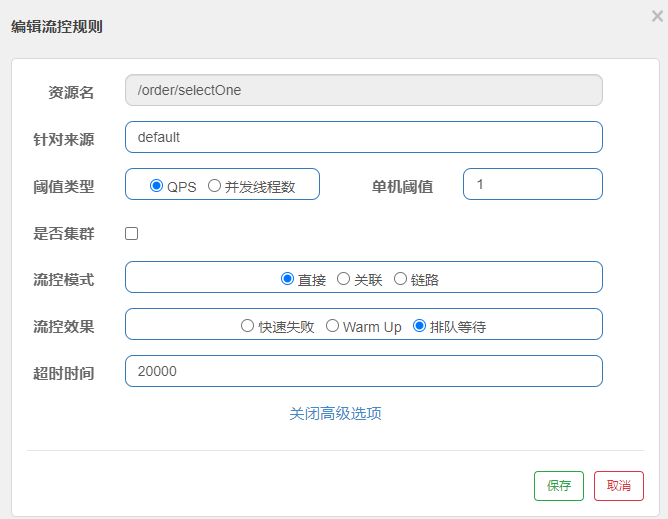Choose 链路 flow control mode
This screenshot has height=519, width=668.
coord(400,279)
